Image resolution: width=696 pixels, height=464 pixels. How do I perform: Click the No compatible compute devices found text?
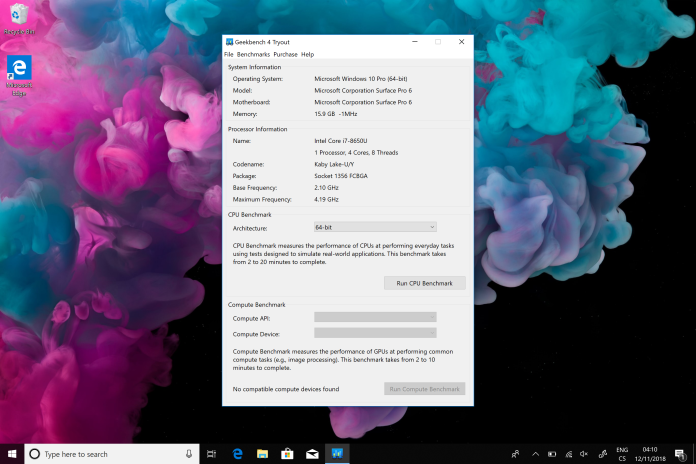tap(286, 389)
